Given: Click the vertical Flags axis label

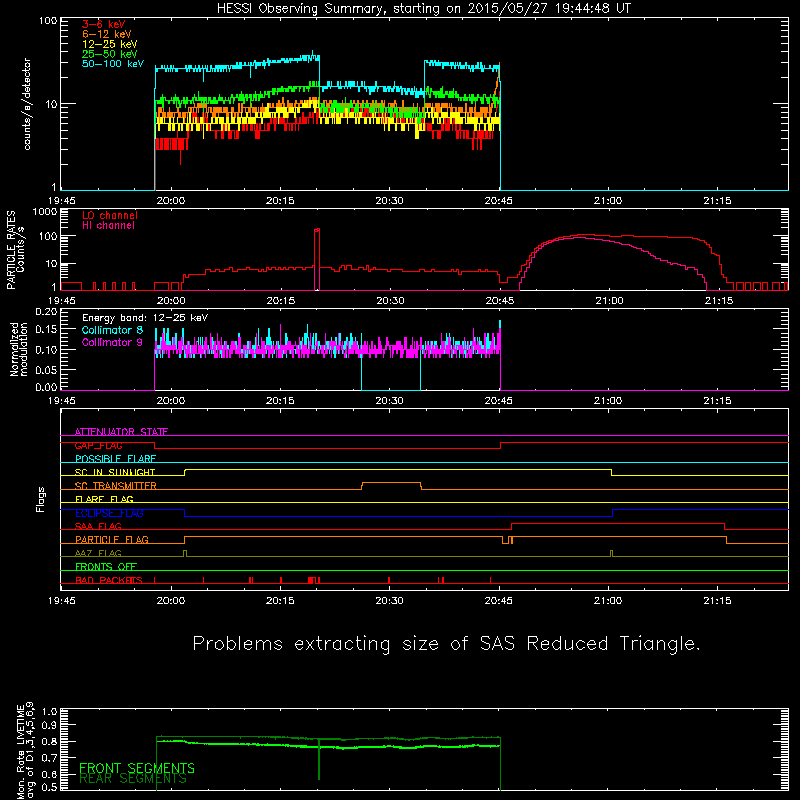Looking at the screenshot, I should (x=41, y=499).
